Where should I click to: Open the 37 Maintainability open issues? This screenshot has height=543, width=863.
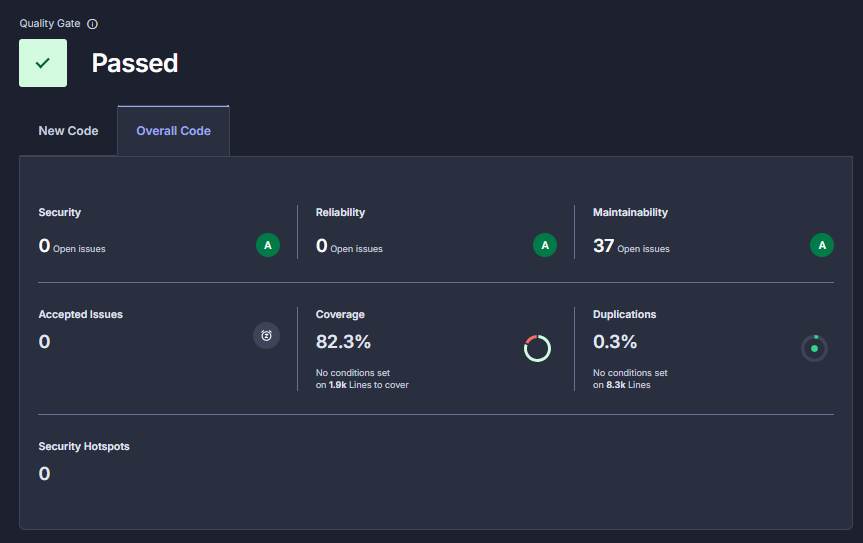tap(603, 246)
